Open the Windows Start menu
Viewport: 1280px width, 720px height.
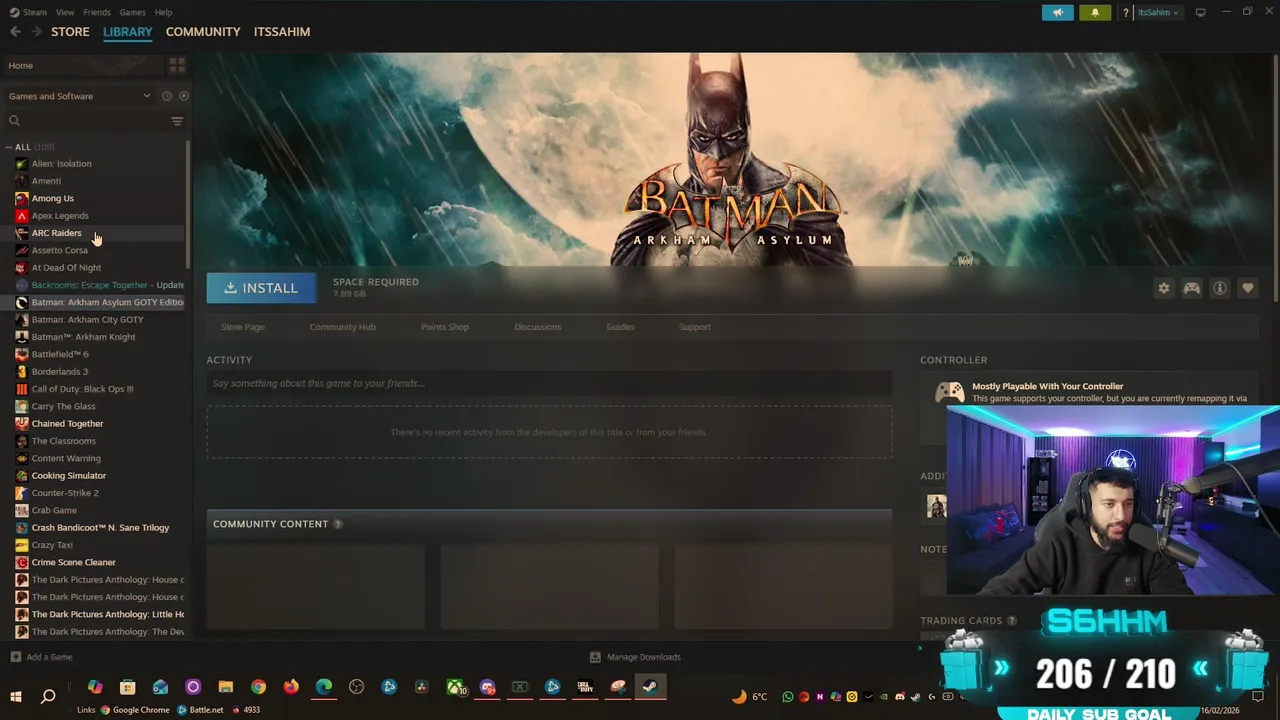pyautogui.click(x=16, y=696)
